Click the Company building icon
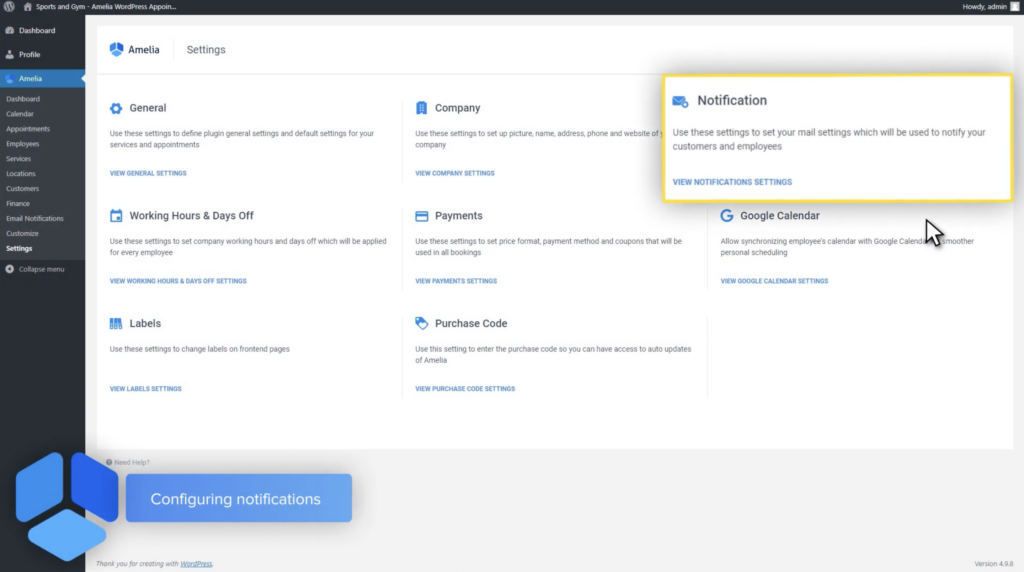1024x572 pixels. 421,108
